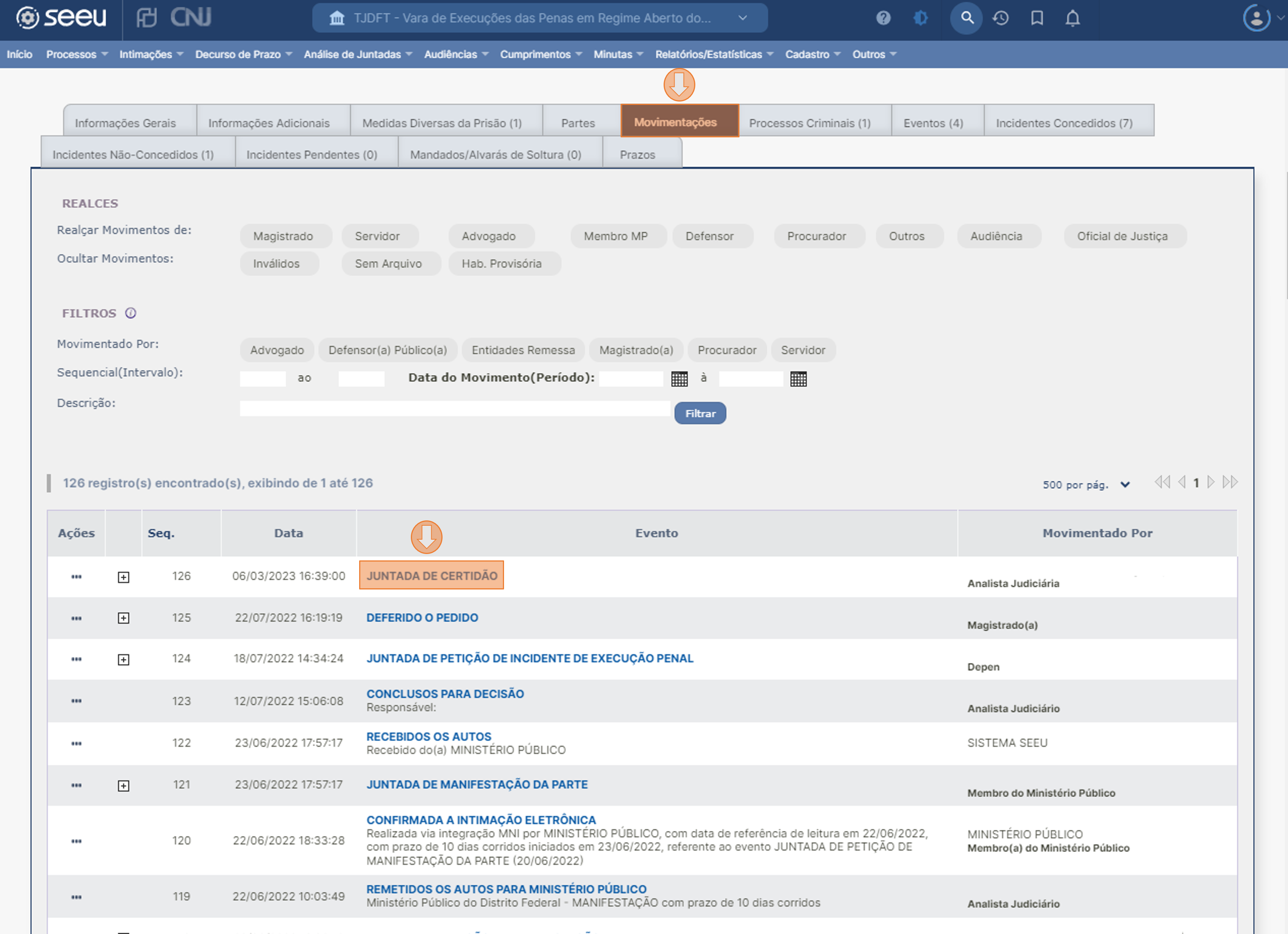Go to Início
This screenshot has height=934, width=1288.
pyautogui.click(x=19, y=54)
